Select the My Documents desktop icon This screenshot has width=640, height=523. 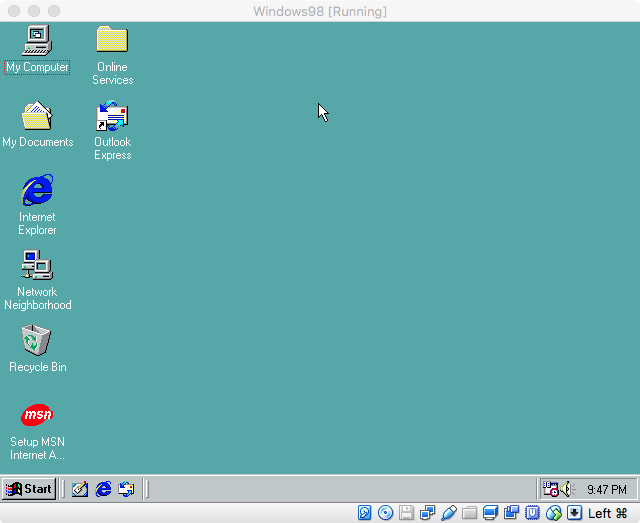(x=37, y=116)
